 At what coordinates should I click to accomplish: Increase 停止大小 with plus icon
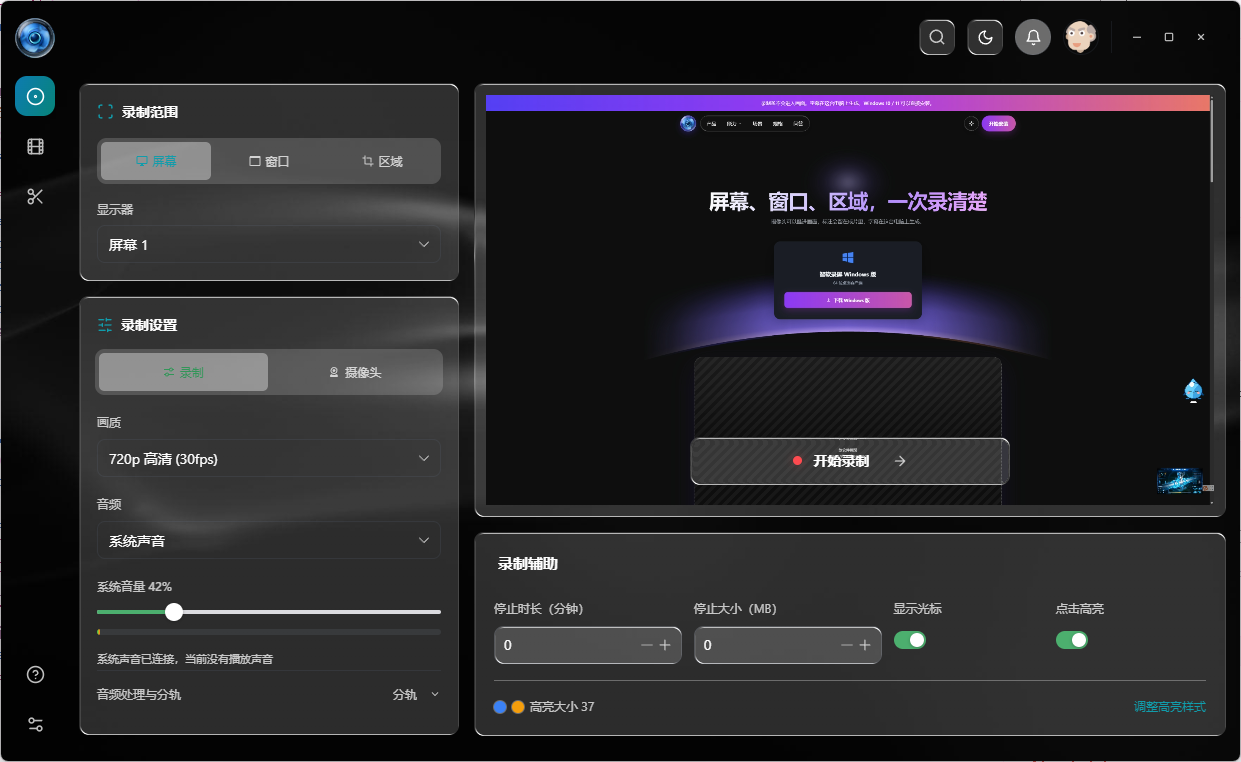pyautogui.click(x=865, y=645)
